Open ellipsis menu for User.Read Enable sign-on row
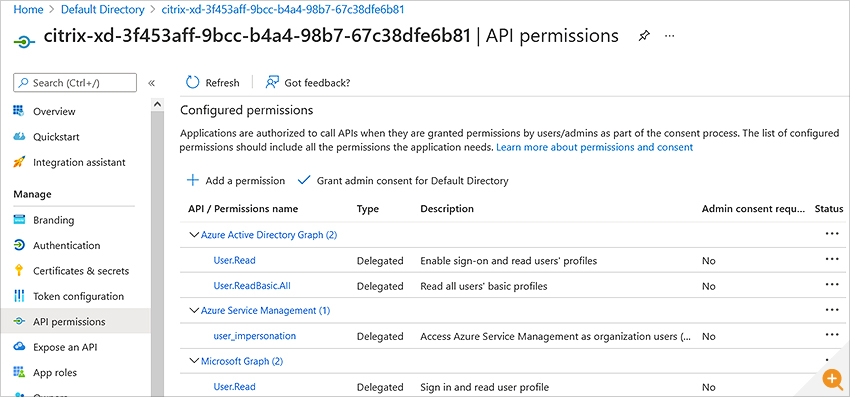 [832, 259]
